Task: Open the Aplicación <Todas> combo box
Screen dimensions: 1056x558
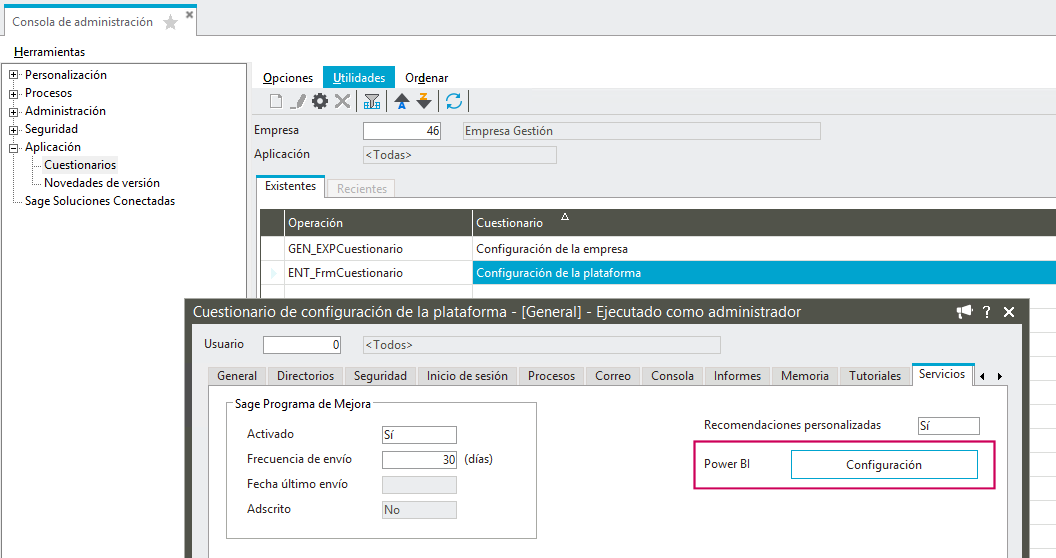Action: tap(459, 155)
